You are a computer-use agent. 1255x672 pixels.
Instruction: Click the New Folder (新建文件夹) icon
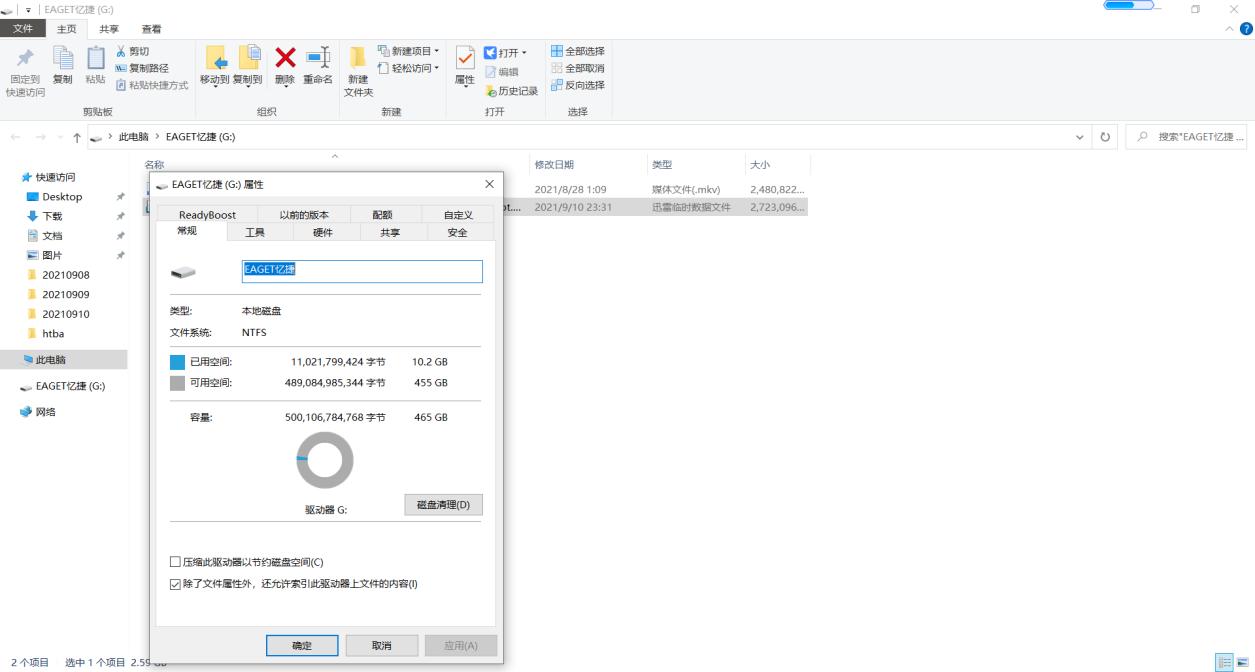(358, 58)
